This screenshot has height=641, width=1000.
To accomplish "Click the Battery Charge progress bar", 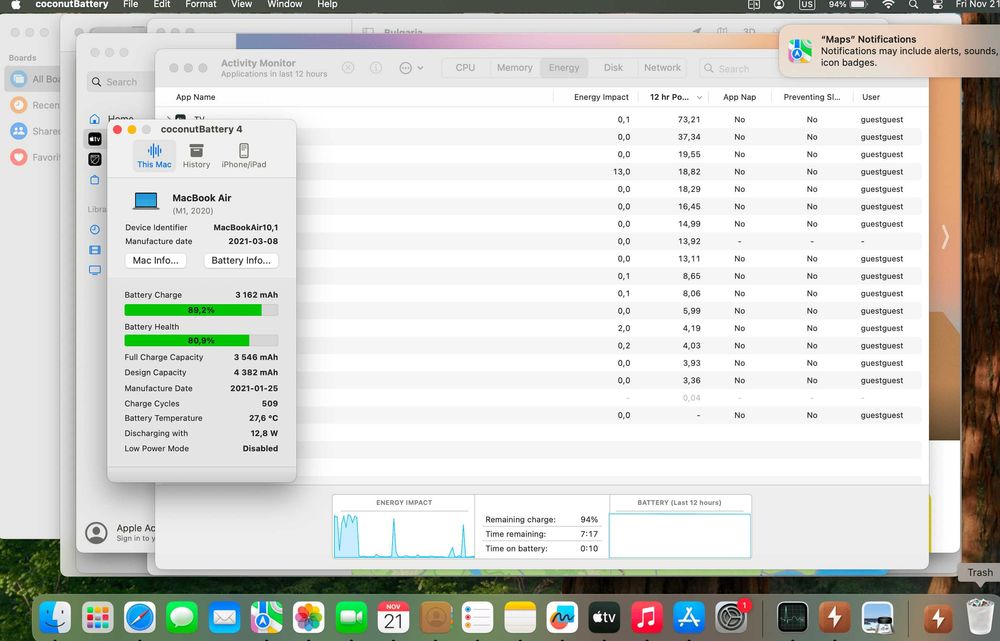I will click(201, 310).
